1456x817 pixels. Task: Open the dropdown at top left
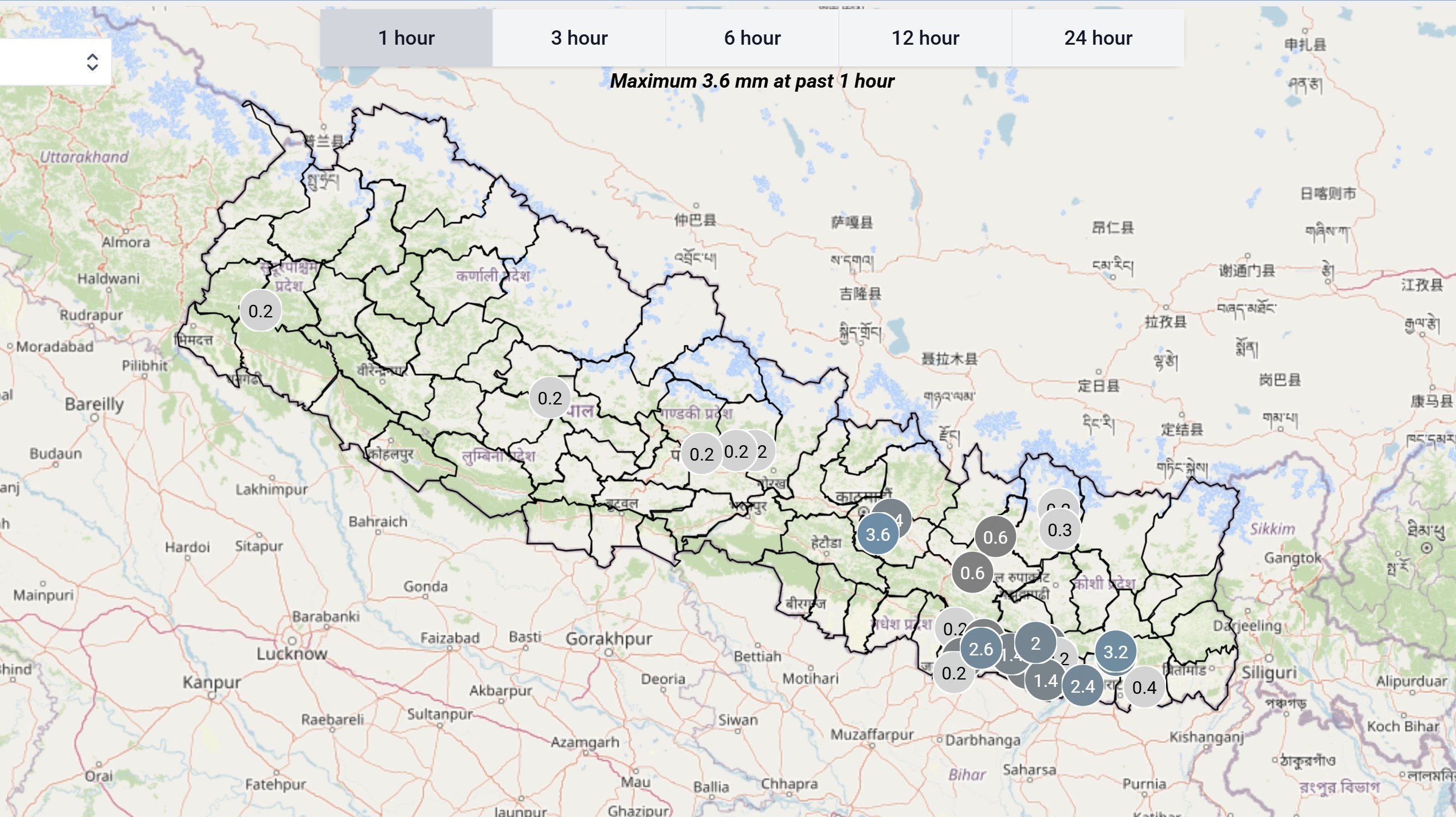(52, 62)
